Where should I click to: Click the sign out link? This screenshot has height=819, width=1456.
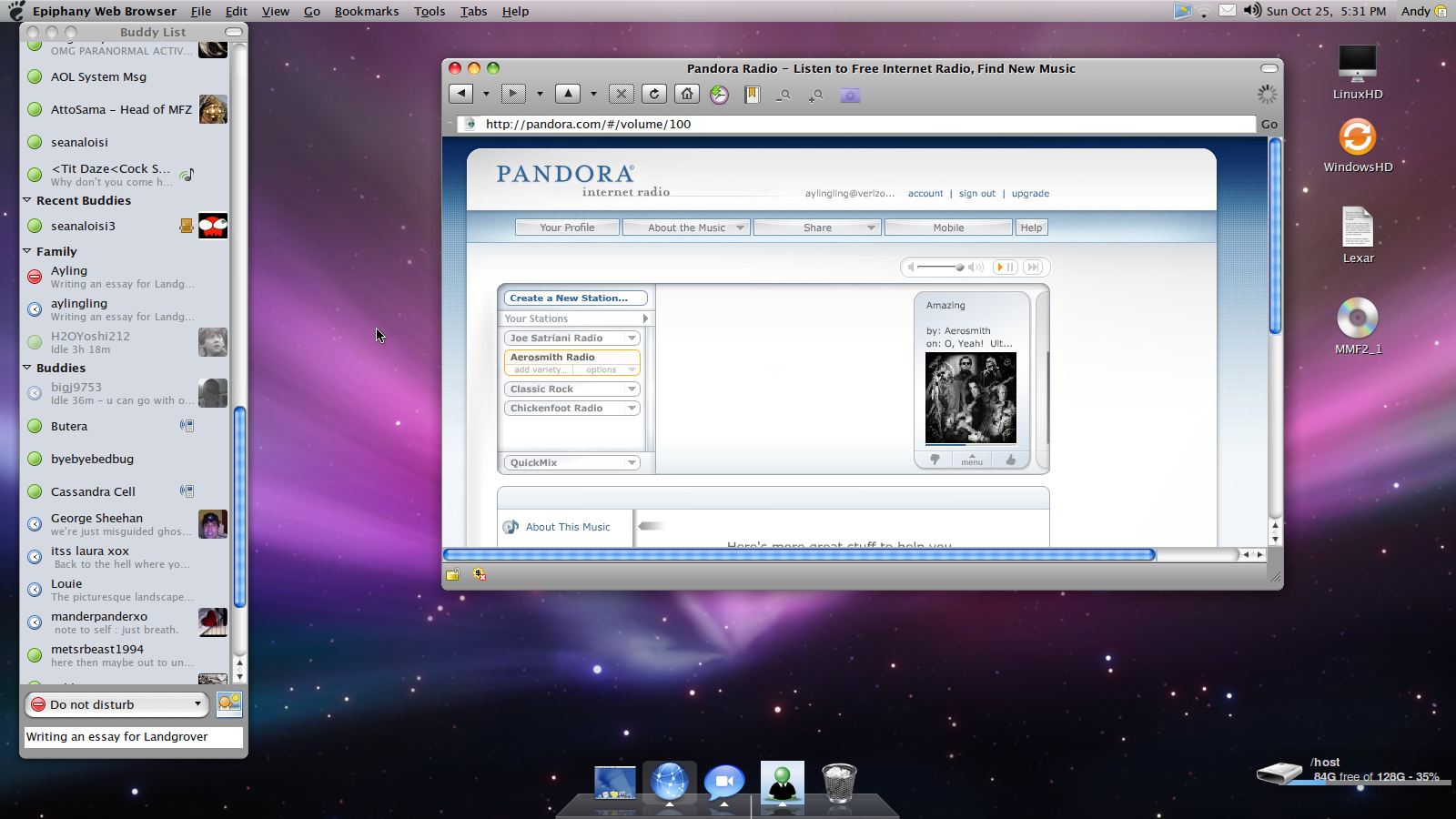coord(977,194)
